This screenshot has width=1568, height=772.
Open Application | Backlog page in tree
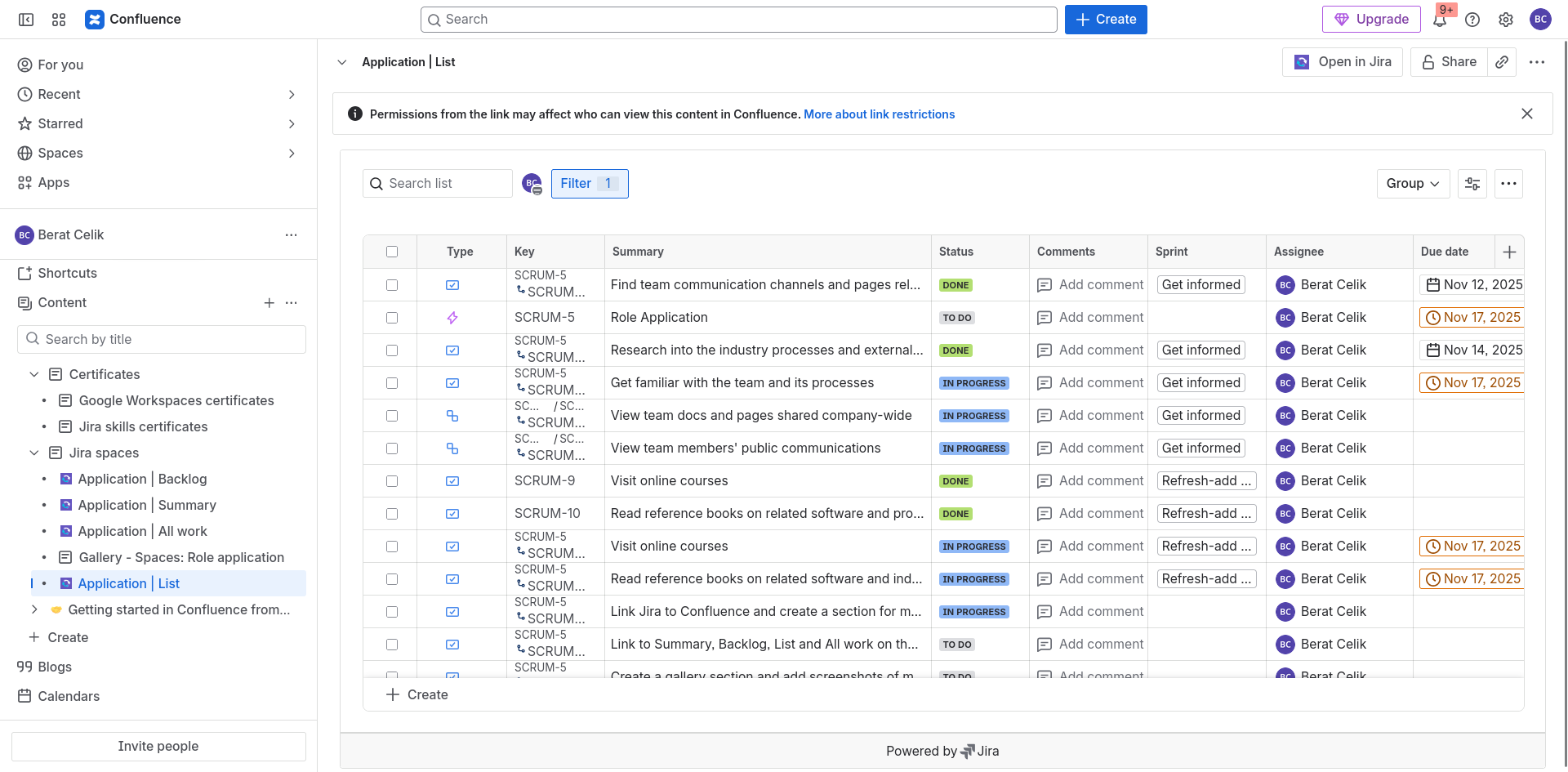(x=142, y=479)
